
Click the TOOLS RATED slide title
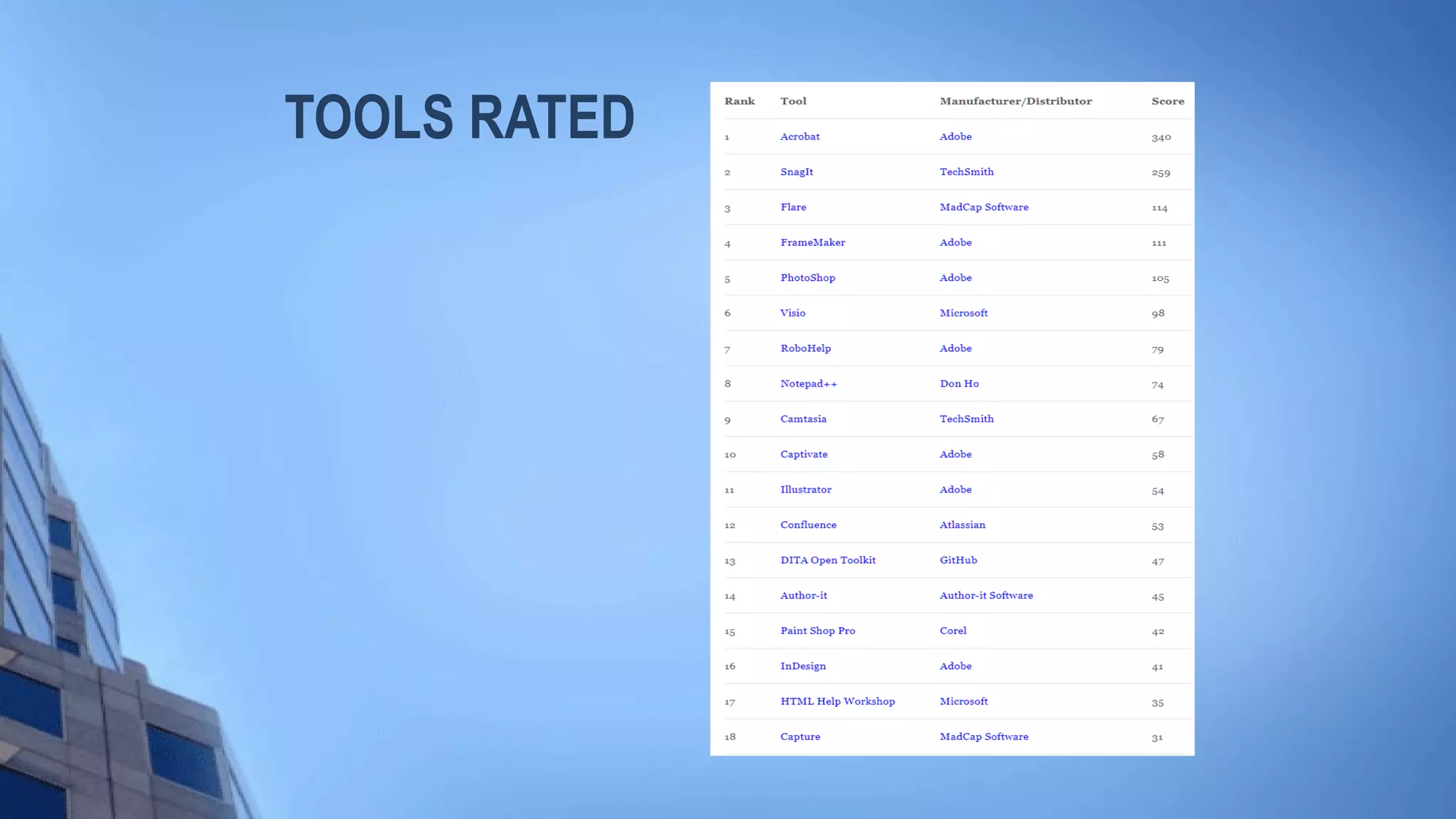459,117
